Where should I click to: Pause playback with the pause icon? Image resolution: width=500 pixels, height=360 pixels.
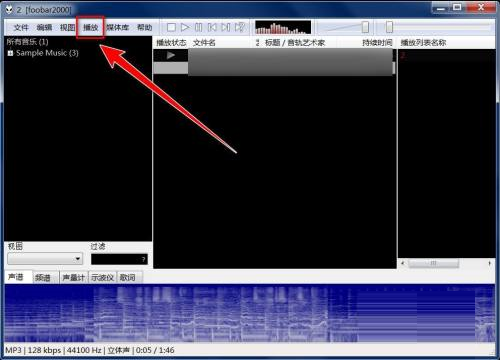pos(198,27)
